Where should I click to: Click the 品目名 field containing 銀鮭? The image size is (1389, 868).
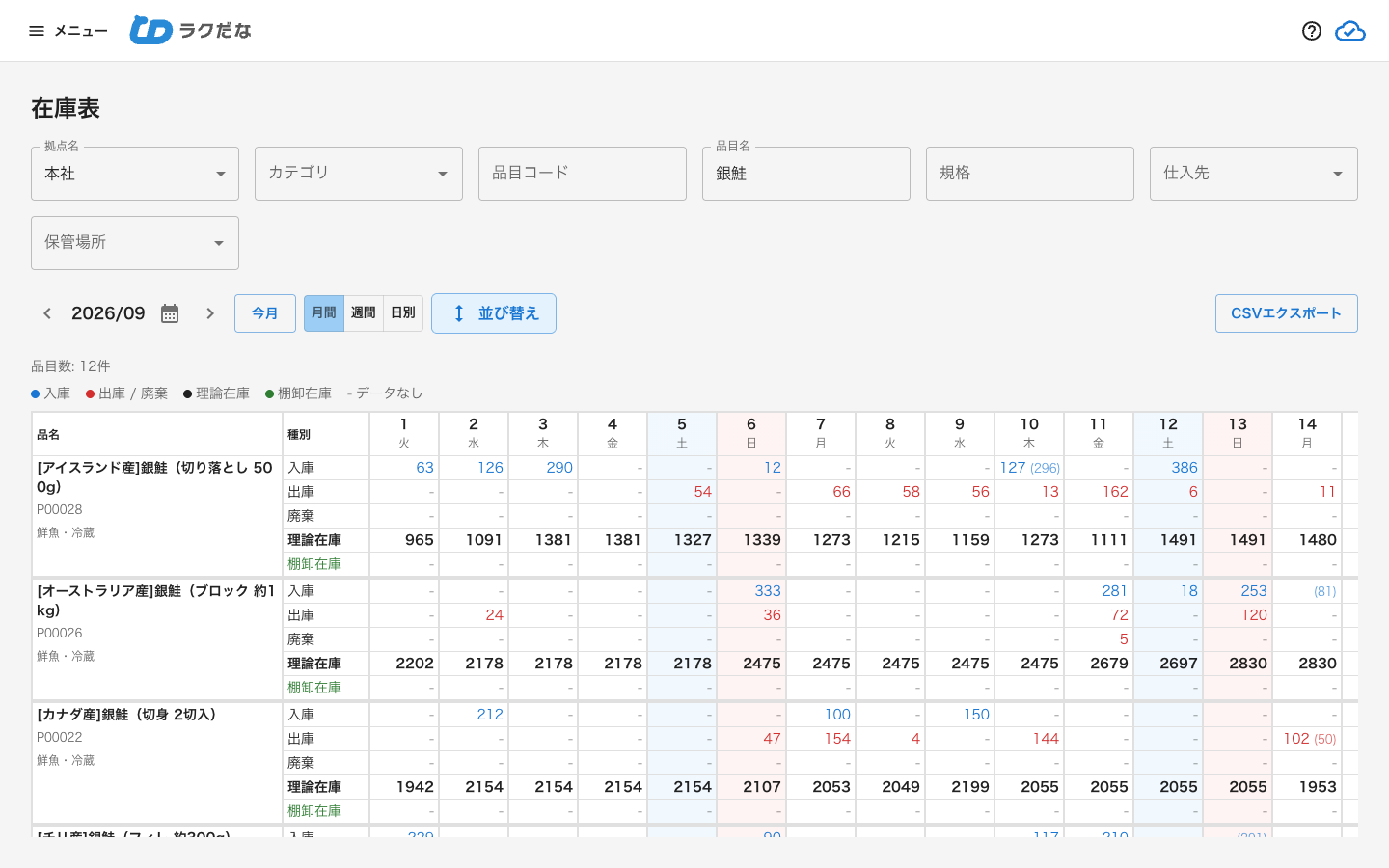pyautogui.click(x=806, y=174)
